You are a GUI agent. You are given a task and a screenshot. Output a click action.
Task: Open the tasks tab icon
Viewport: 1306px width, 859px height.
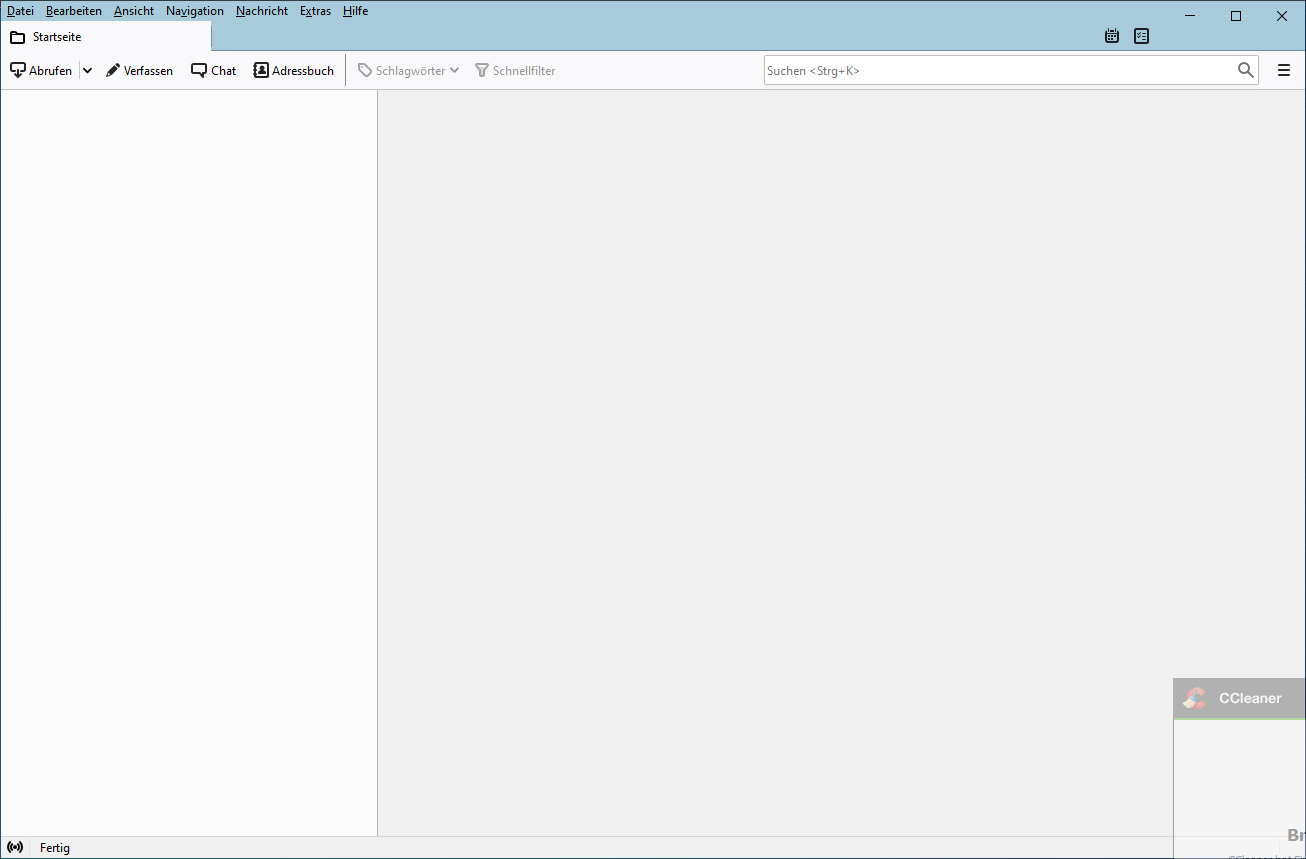point(1141,36)
